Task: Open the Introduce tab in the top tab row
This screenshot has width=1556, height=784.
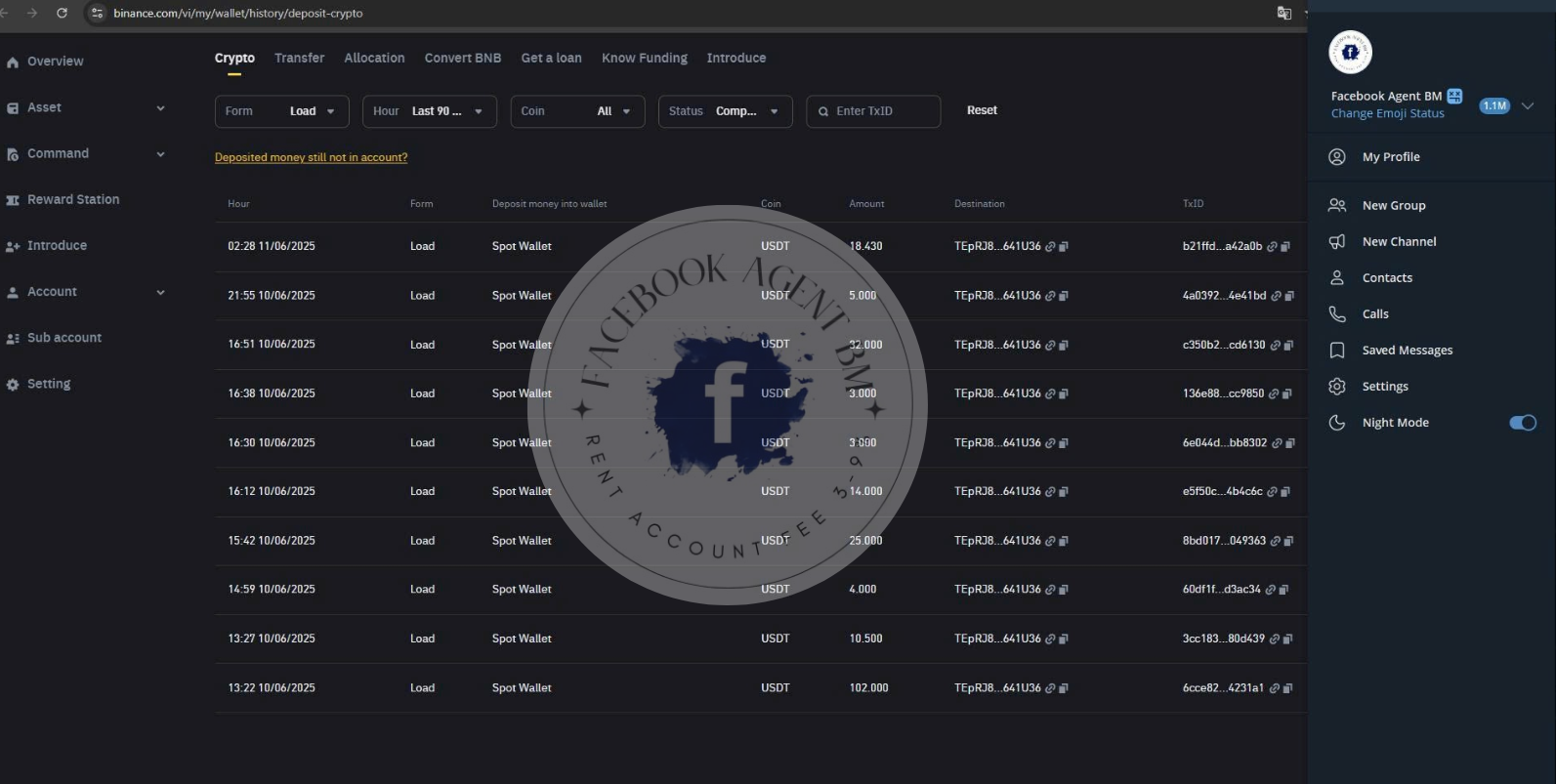Action: (x=736, y=59)
